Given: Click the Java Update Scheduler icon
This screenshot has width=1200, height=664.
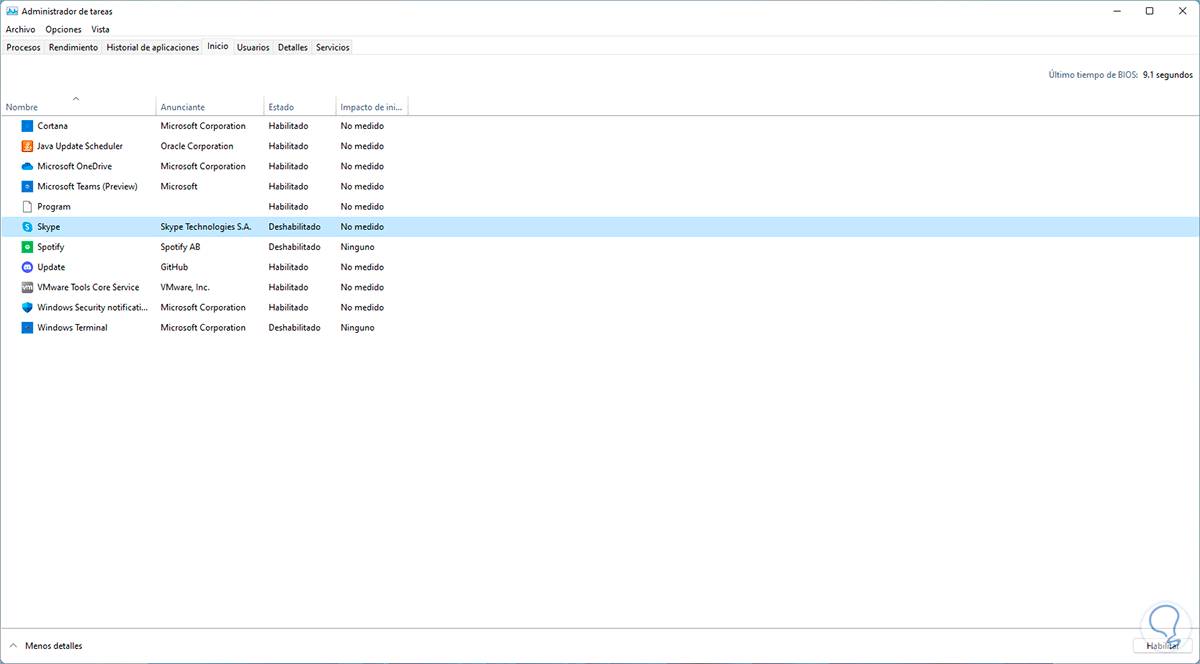Looking at the screenshot, I should pyautogui.click(x=27, y=146).
